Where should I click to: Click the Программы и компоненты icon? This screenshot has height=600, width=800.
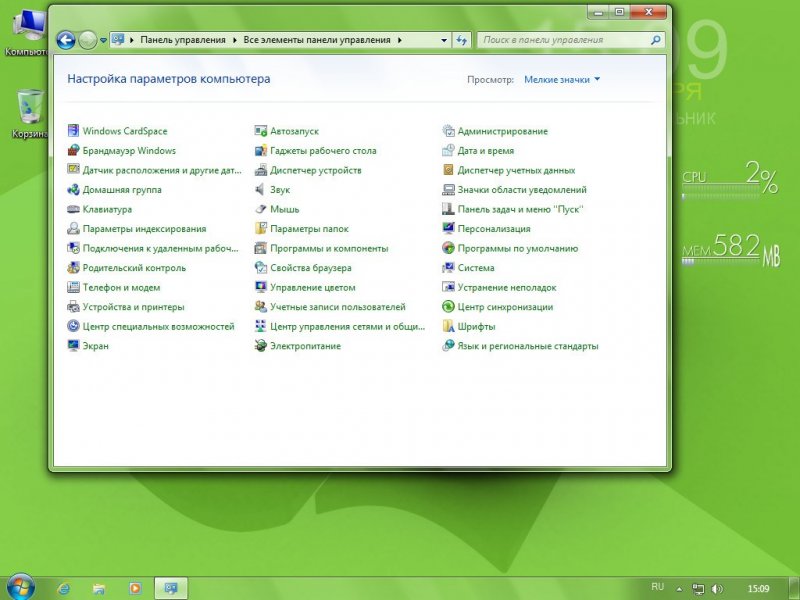[x=261, y=248]
